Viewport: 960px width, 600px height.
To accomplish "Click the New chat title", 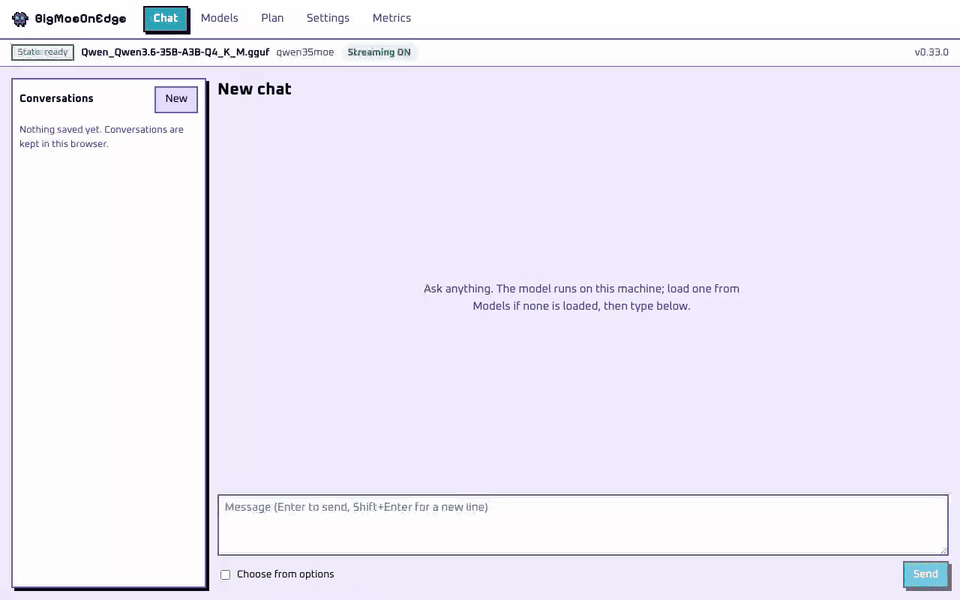I will [255, 89].
